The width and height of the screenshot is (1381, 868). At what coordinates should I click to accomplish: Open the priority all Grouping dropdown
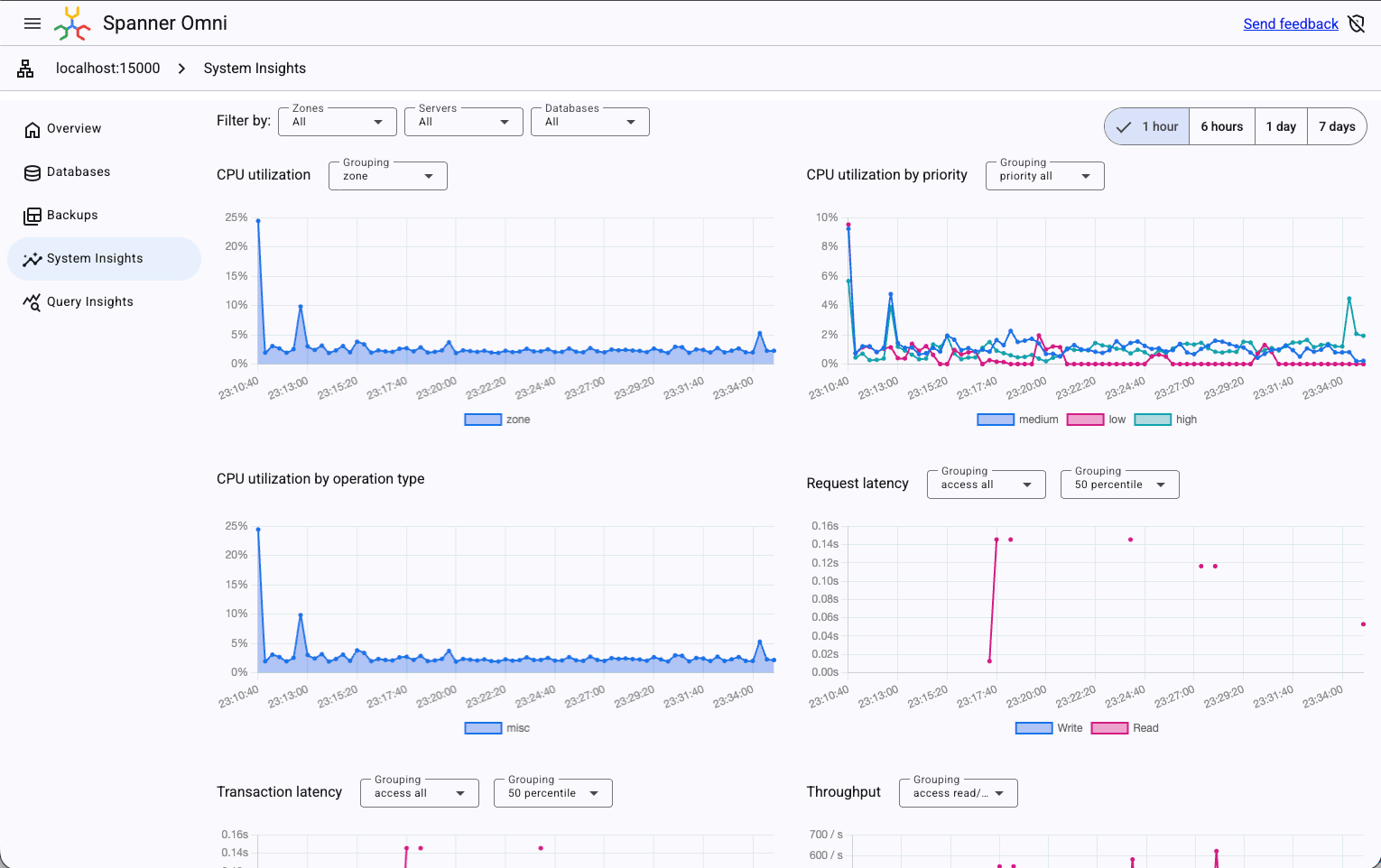pyautogui.click(x=1045, y=176)
